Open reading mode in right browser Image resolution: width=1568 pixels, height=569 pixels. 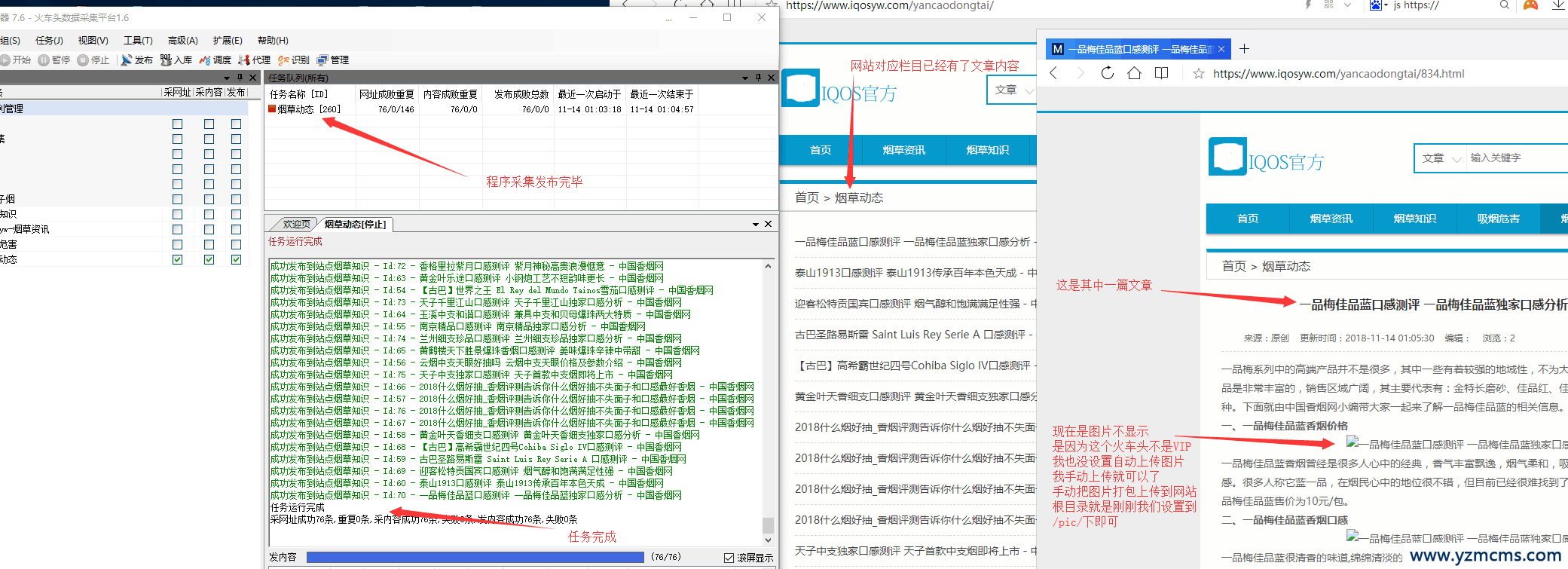[x=1162, y=73]
